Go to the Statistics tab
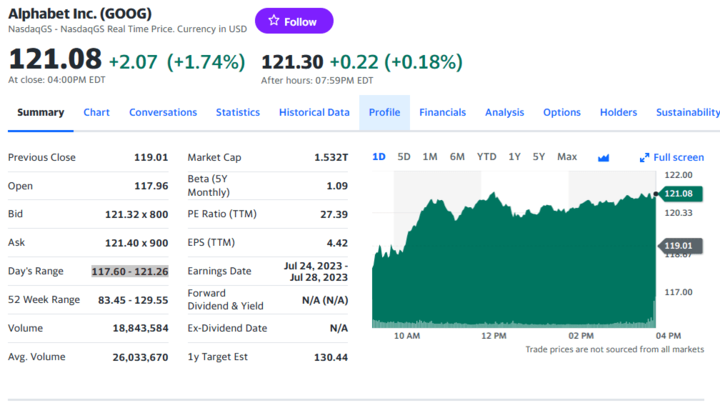The image size is (720, 413). click(238, 113)
